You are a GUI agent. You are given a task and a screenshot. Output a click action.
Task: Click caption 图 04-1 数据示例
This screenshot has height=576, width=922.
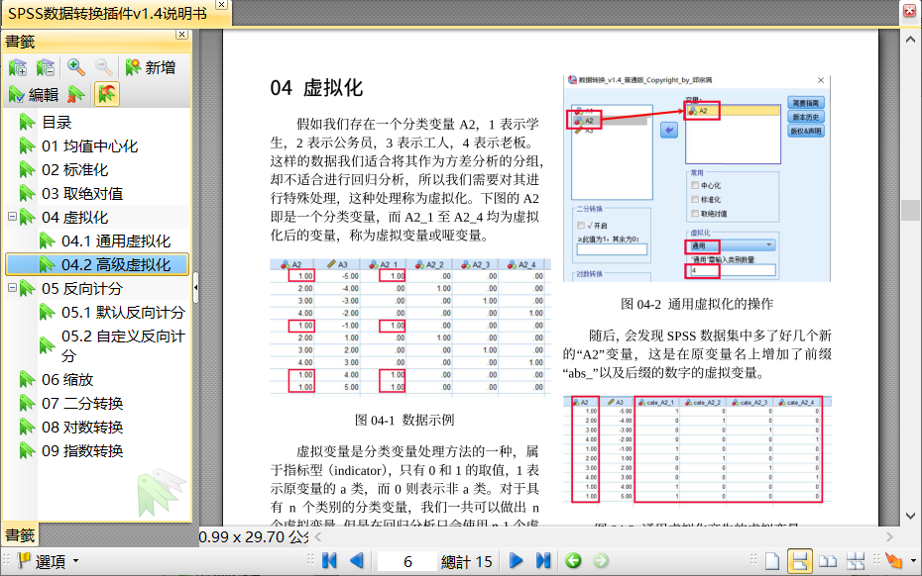click(405, 420)
